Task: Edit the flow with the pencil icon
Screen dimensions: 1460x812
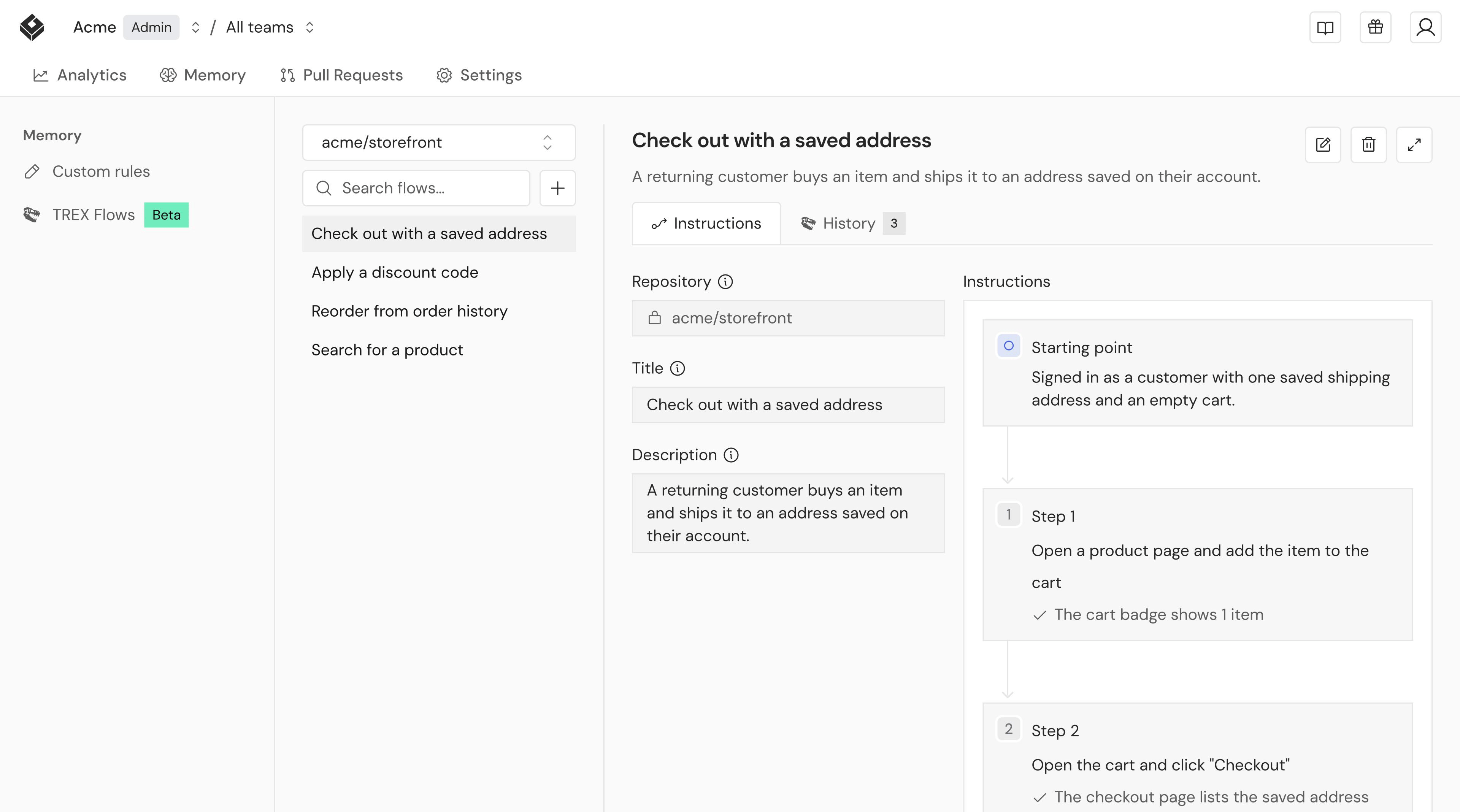Action: click(x=1323, y=144)
